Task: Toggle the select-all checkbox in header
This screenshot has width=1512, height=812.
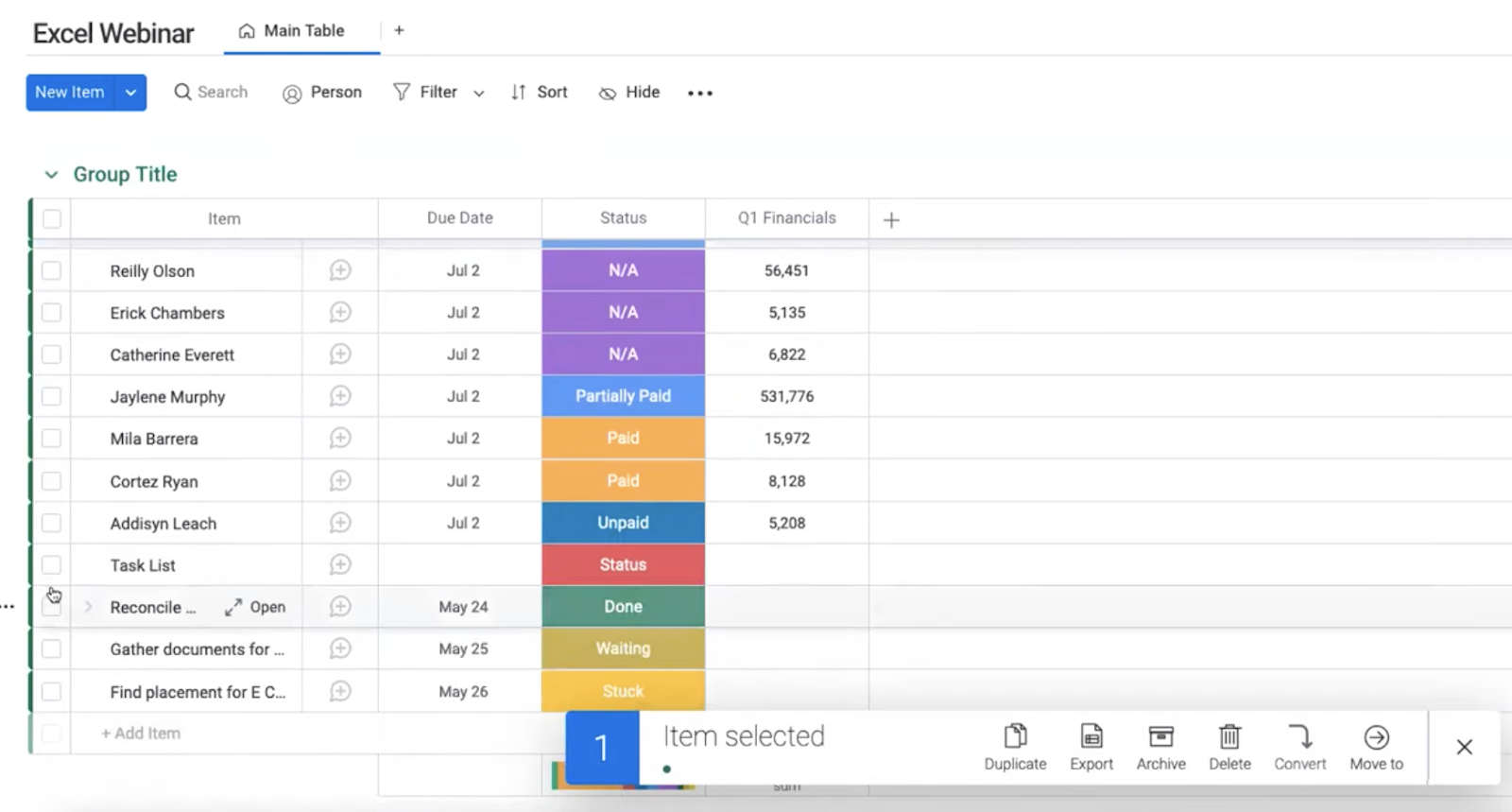Action: pos(52,218)
